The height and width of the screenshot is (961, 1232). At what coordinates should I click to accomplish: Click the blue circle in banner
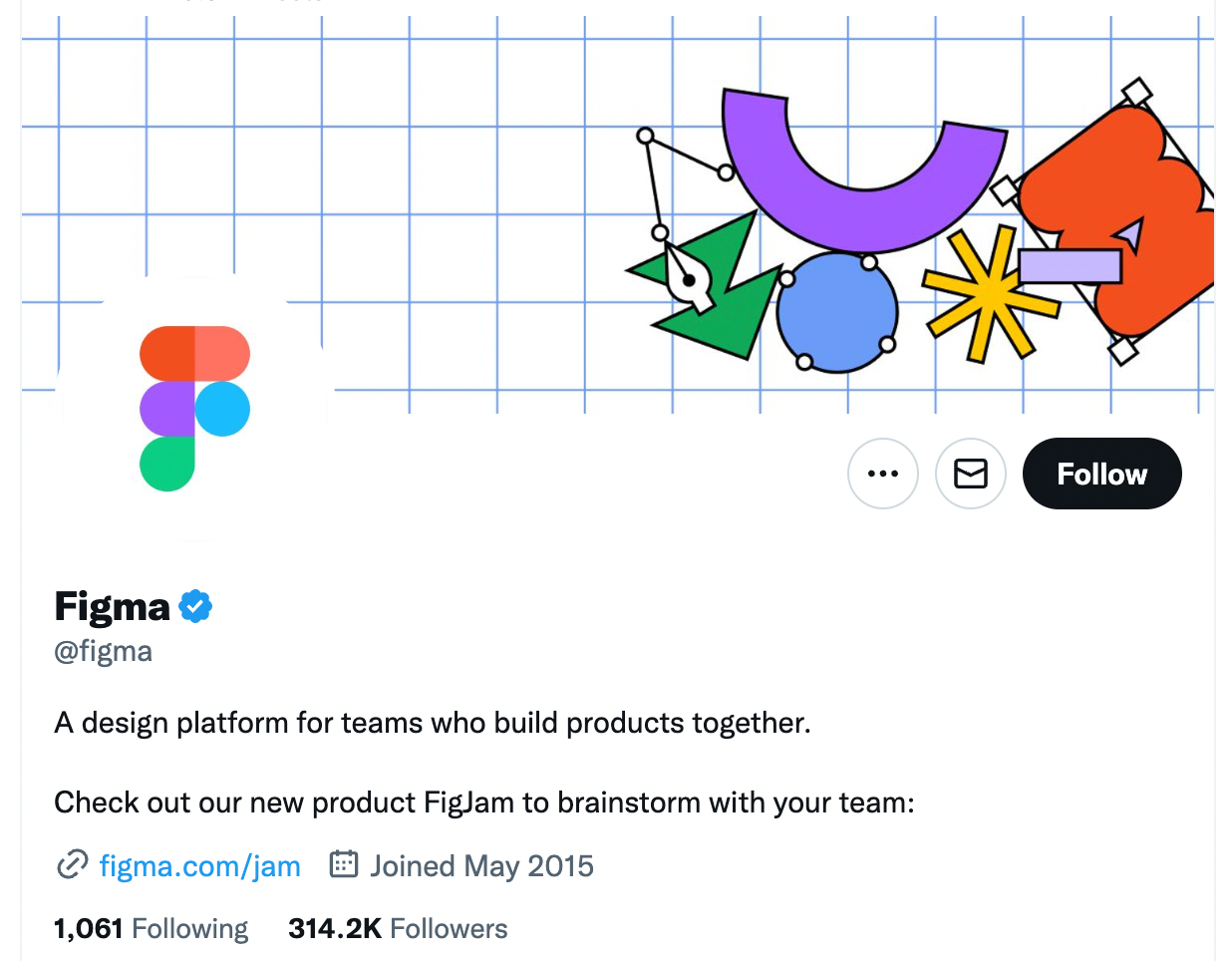click(835, 312)
